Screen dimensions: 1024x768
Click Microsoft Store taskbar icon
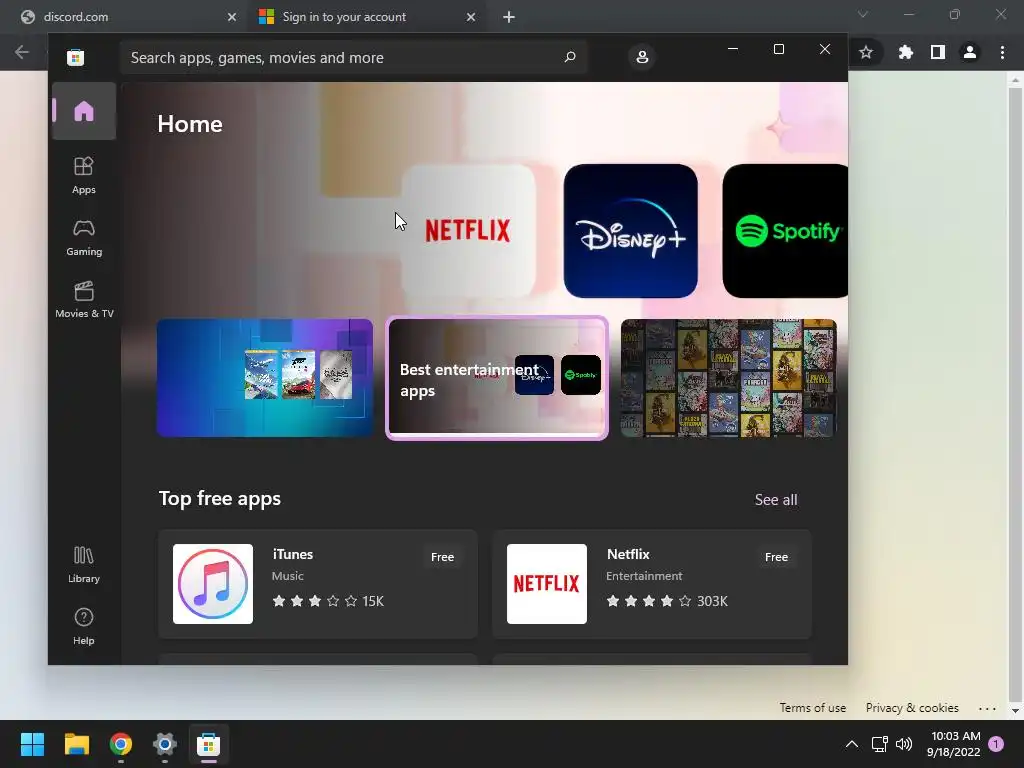point(209,744)
